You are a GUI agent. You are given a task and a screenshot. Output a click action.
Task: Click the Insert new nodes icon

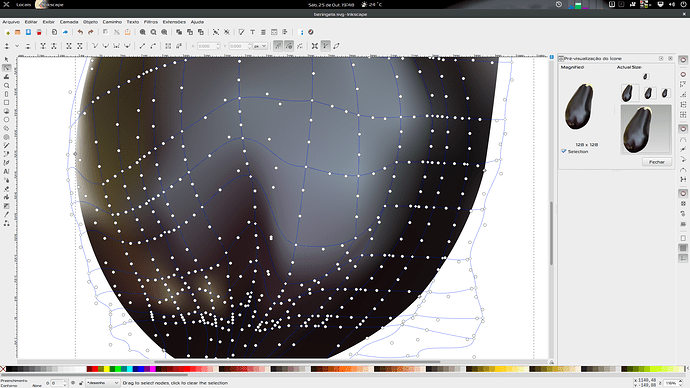7,46
